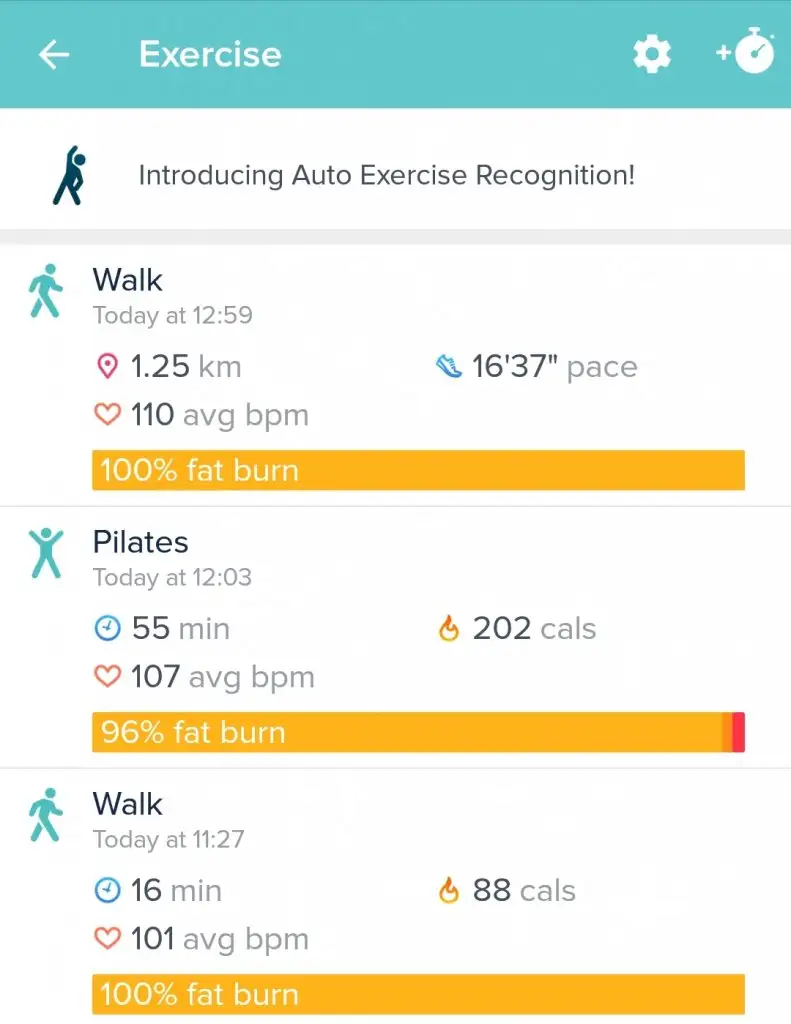Tap the 88 cals value
791x1024 pixels.
[x=523, y=890]
